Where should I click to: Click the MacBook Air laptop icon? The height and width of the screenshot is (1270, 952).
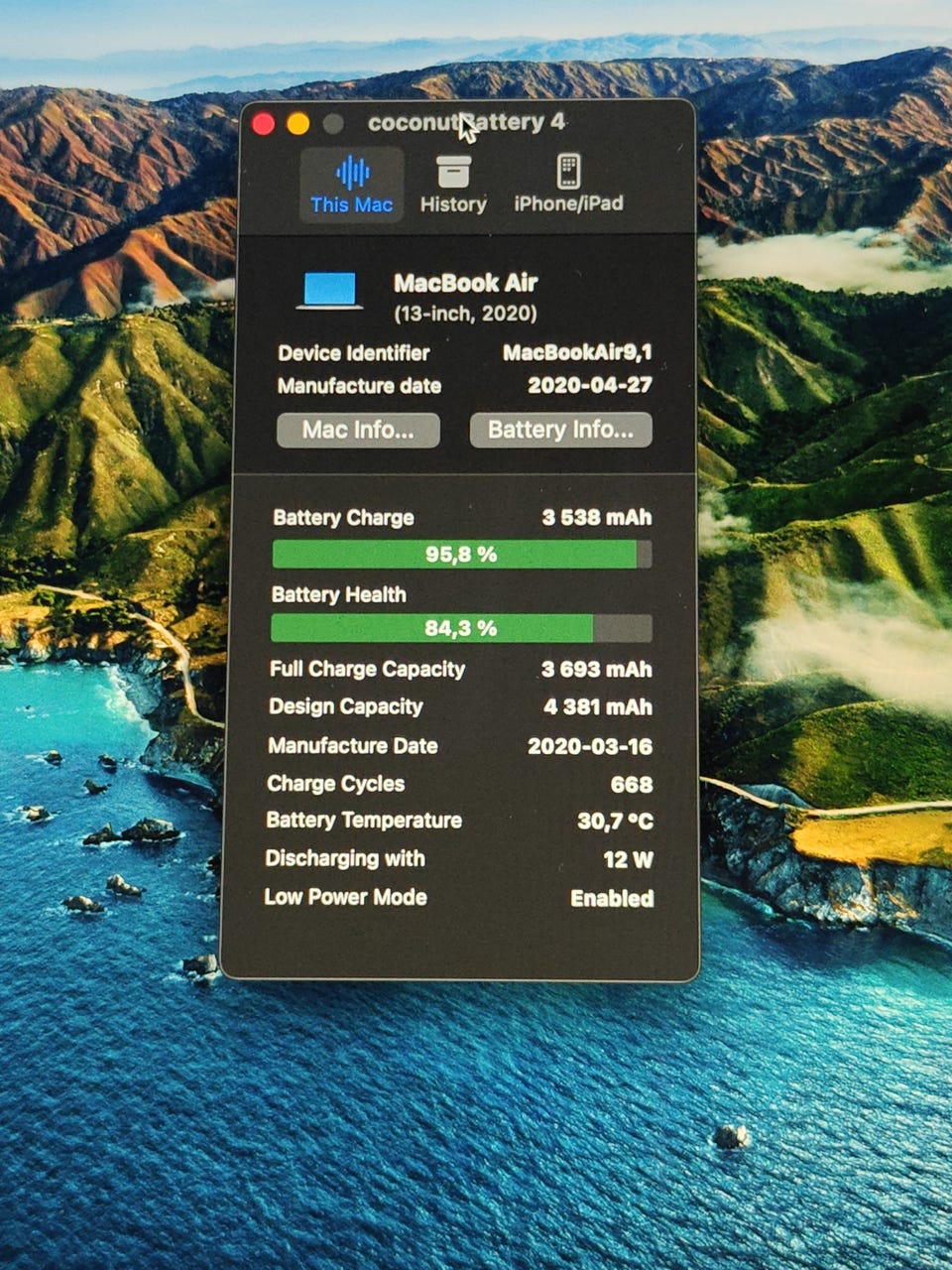[x=329, y=292]
